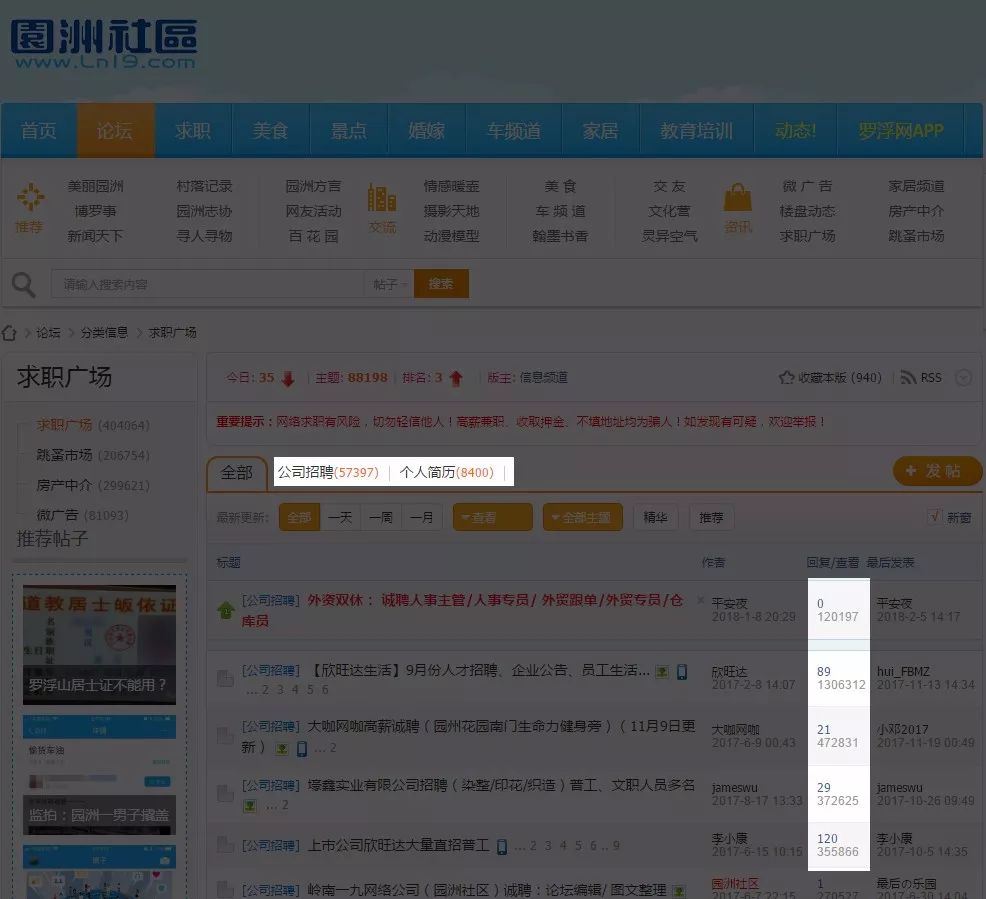The width and height of the screenshot is (986, 899).
Task: Click the thread icon before 大咖网咖 post
Action: tap(225, 736)
